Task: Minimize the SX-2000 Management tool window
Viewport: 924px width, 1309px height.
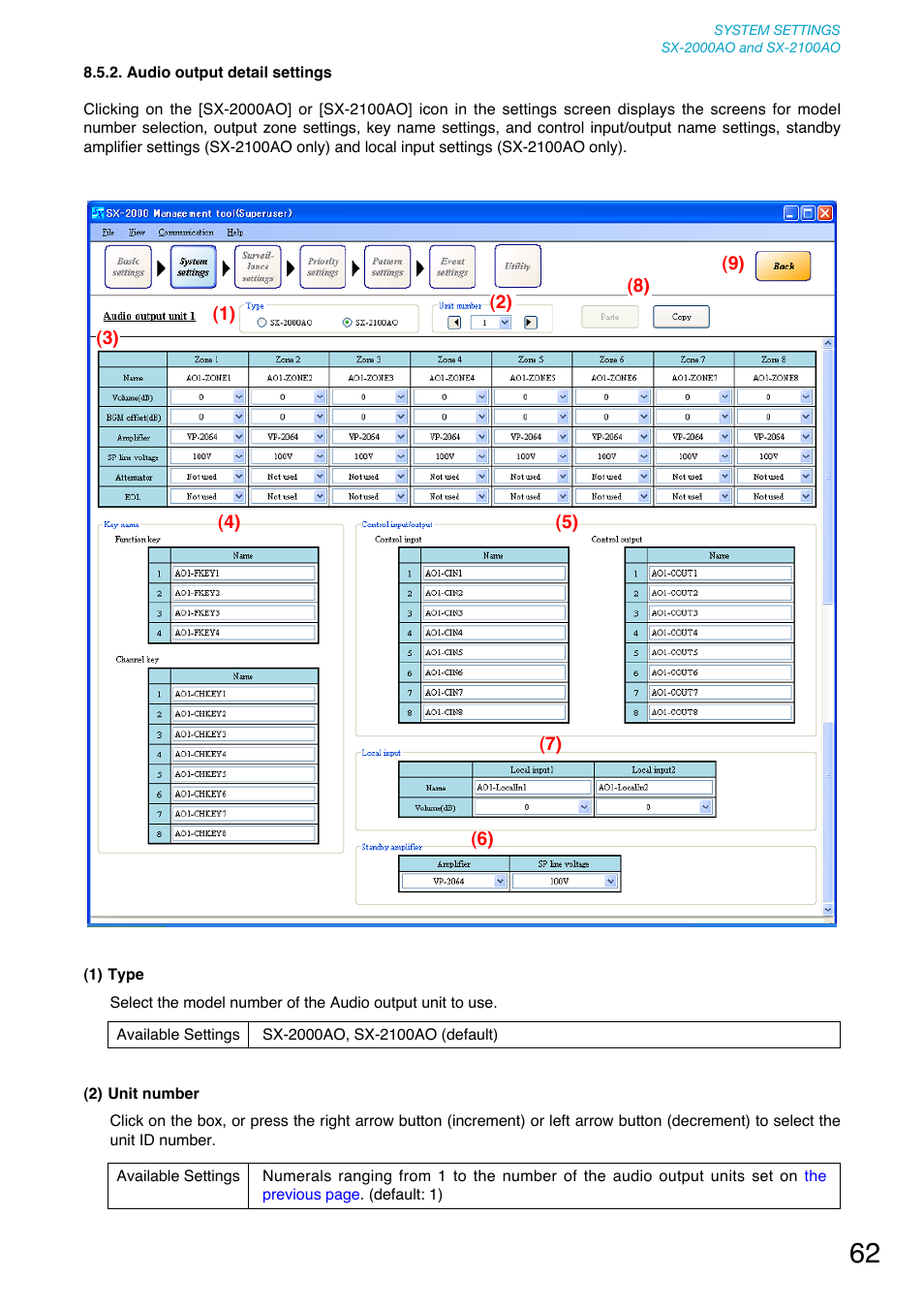Action: point(790,213)
